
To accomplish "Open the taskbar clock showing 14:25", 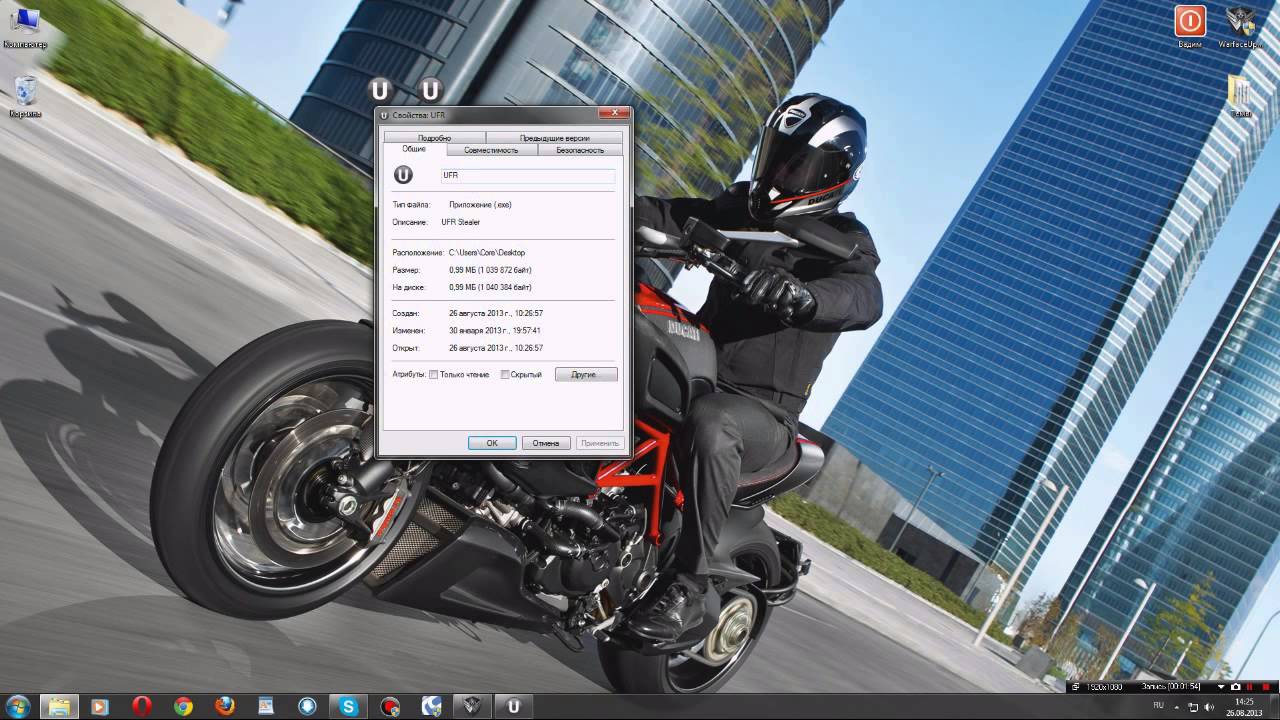I will click(x=1244, y=706).
